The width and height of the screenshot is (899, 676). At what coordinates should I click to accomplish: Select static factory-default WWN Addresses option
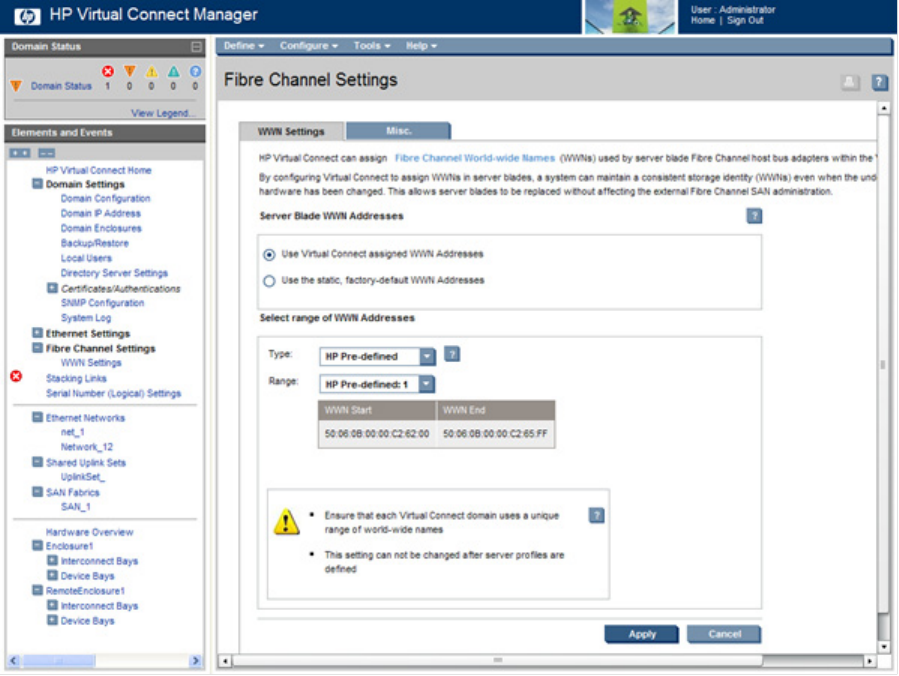point(269,281)
